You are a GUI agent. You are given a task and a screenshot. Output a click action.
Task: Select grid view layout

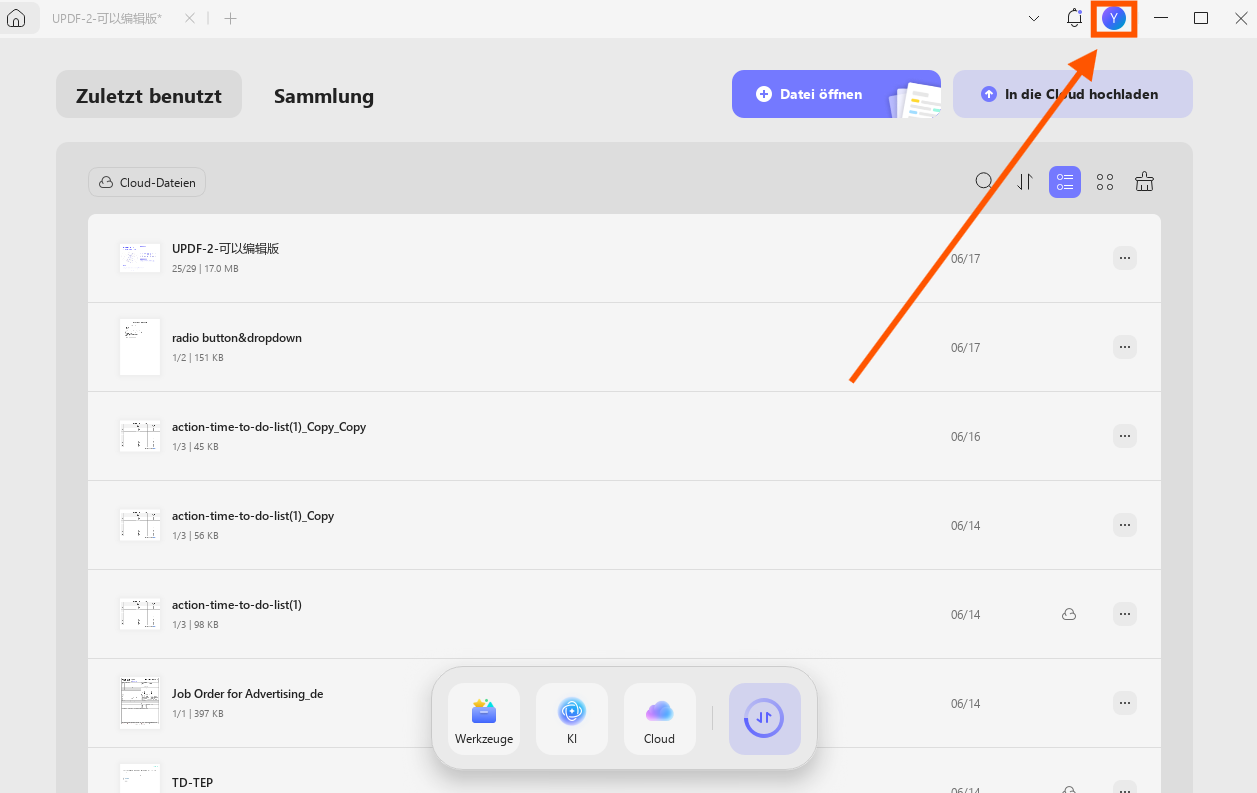point(1105,182)
